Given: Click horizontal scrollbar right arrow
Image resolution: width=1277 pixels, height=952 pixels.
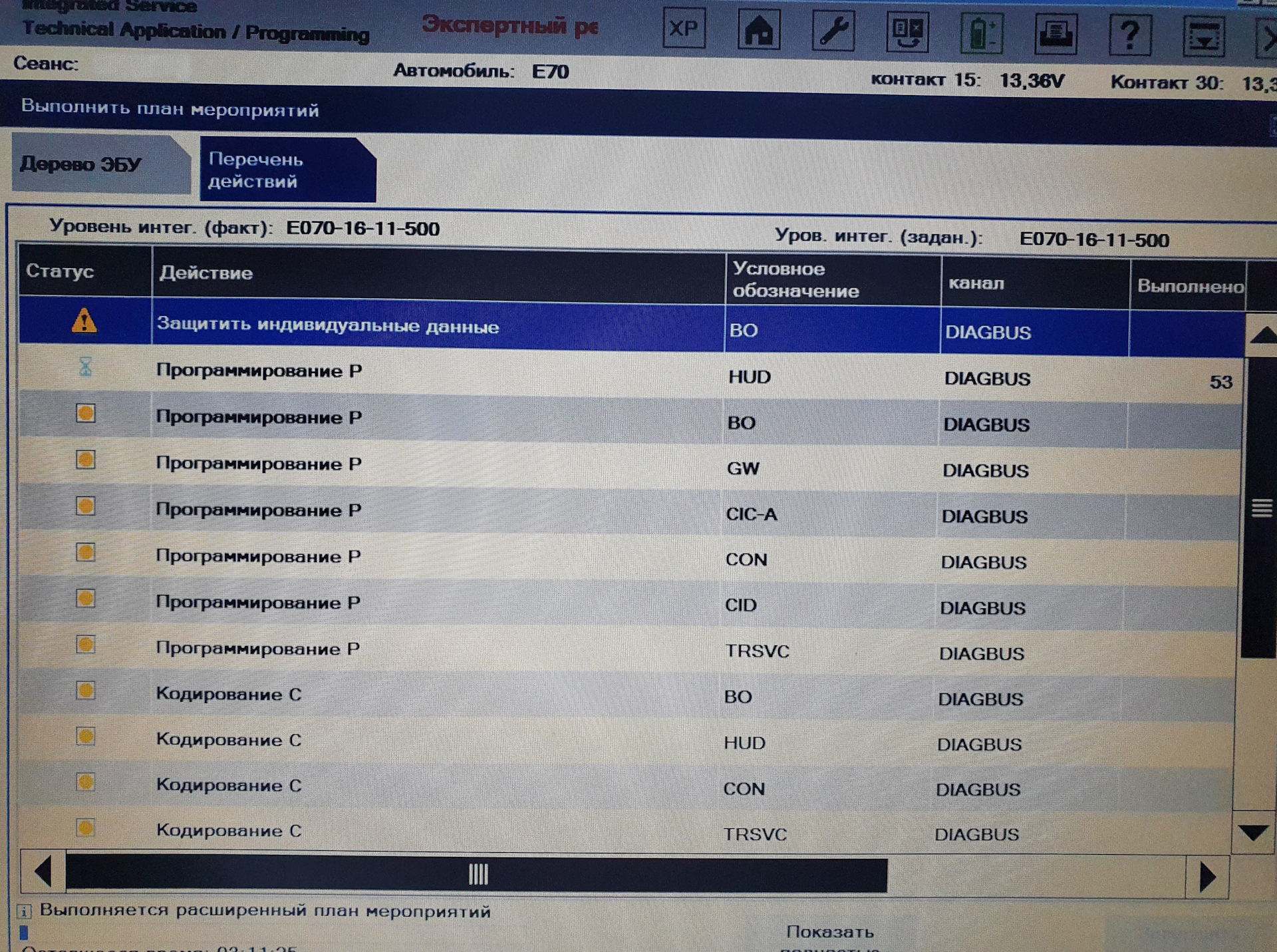Looking at the screenshot, I should [1206, 877].
